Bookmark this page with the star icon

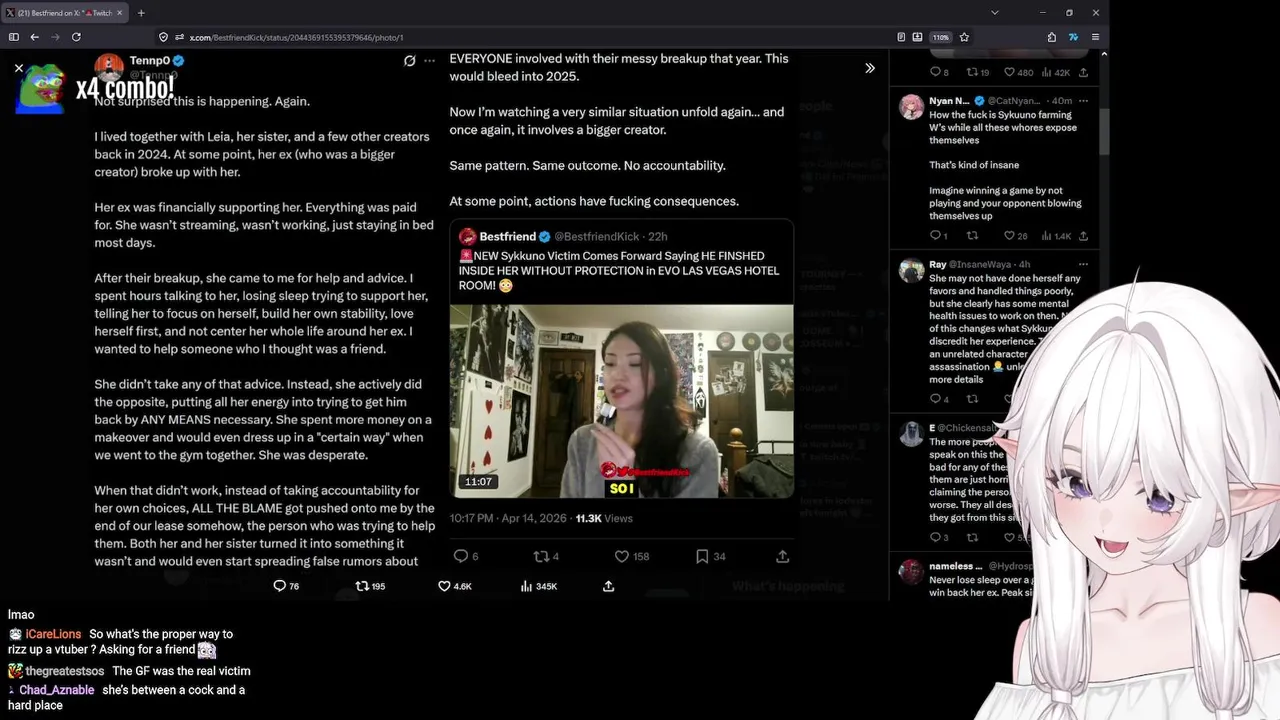(x=964, y=37)
